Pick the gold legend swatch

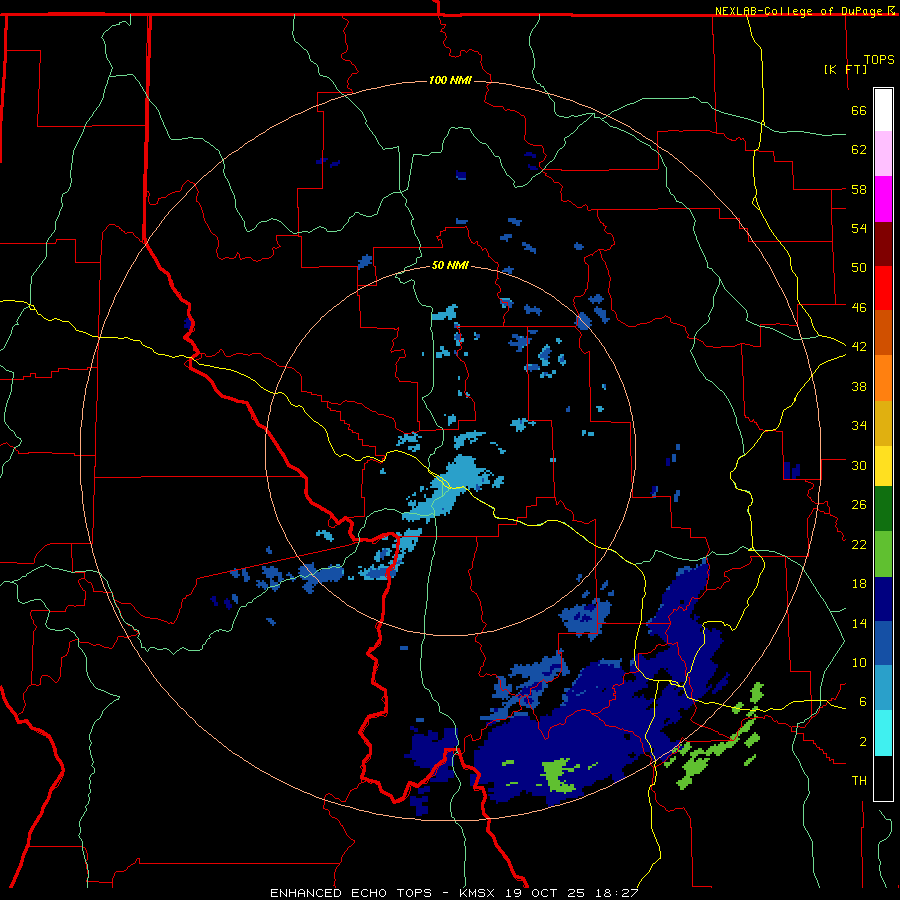point(883,423)
